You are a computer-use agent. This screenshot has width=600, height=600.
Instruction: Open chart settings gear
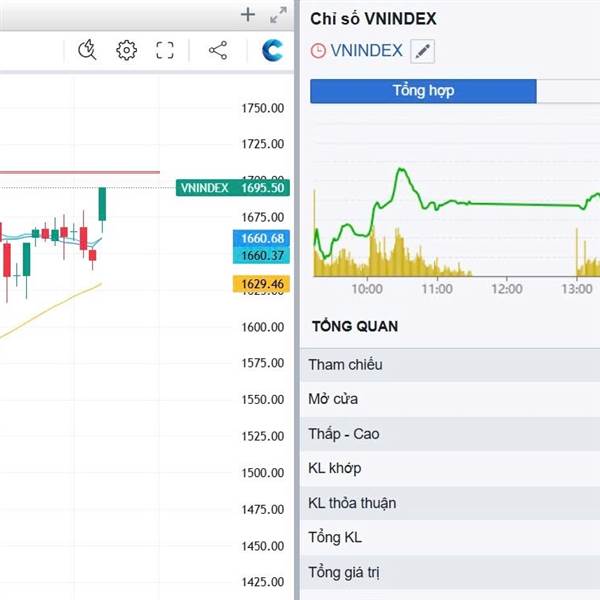[x=126, y=50]
